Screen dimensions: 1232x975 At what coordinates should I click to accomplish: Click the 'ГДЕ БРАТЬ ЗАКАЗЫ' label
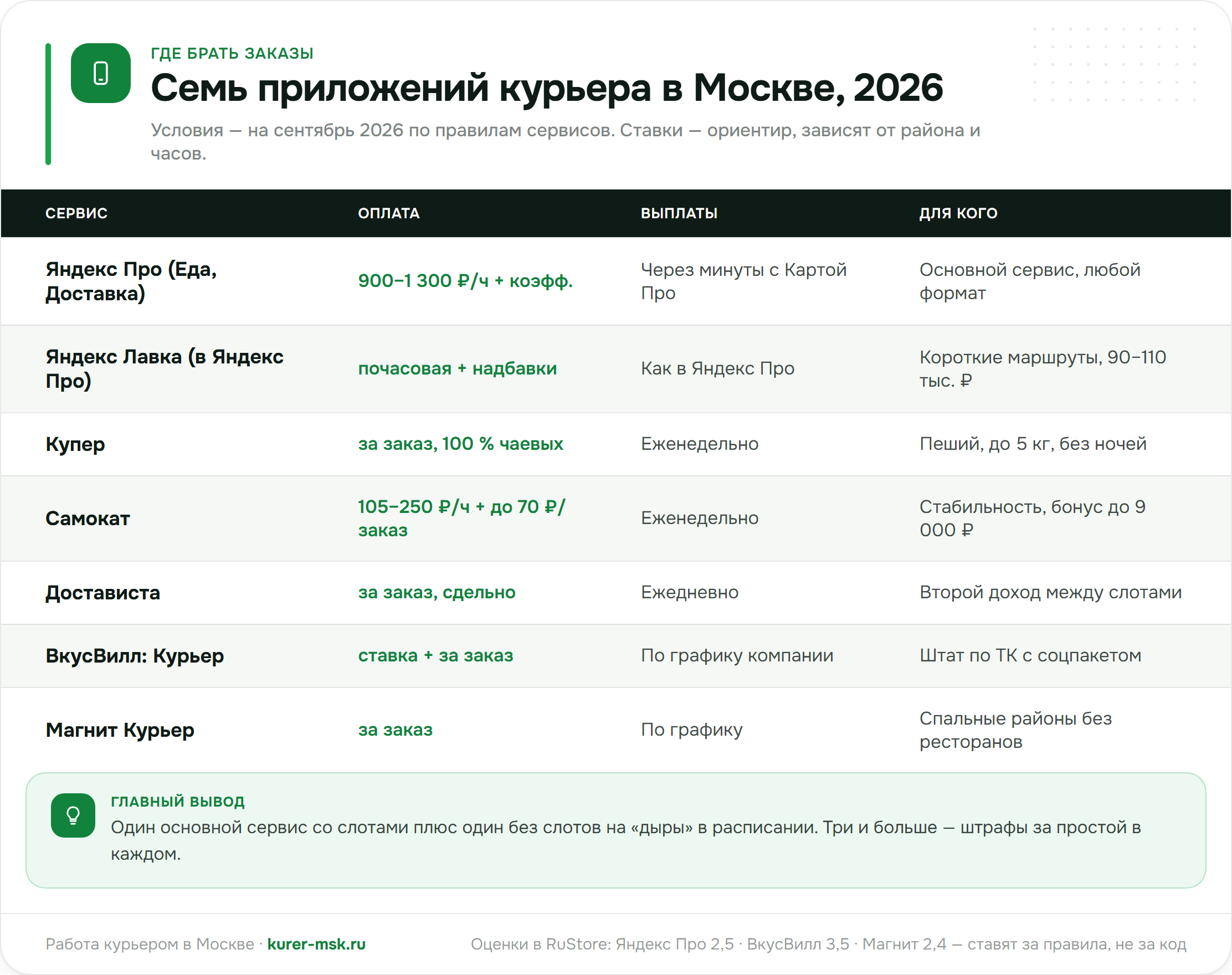232,53
